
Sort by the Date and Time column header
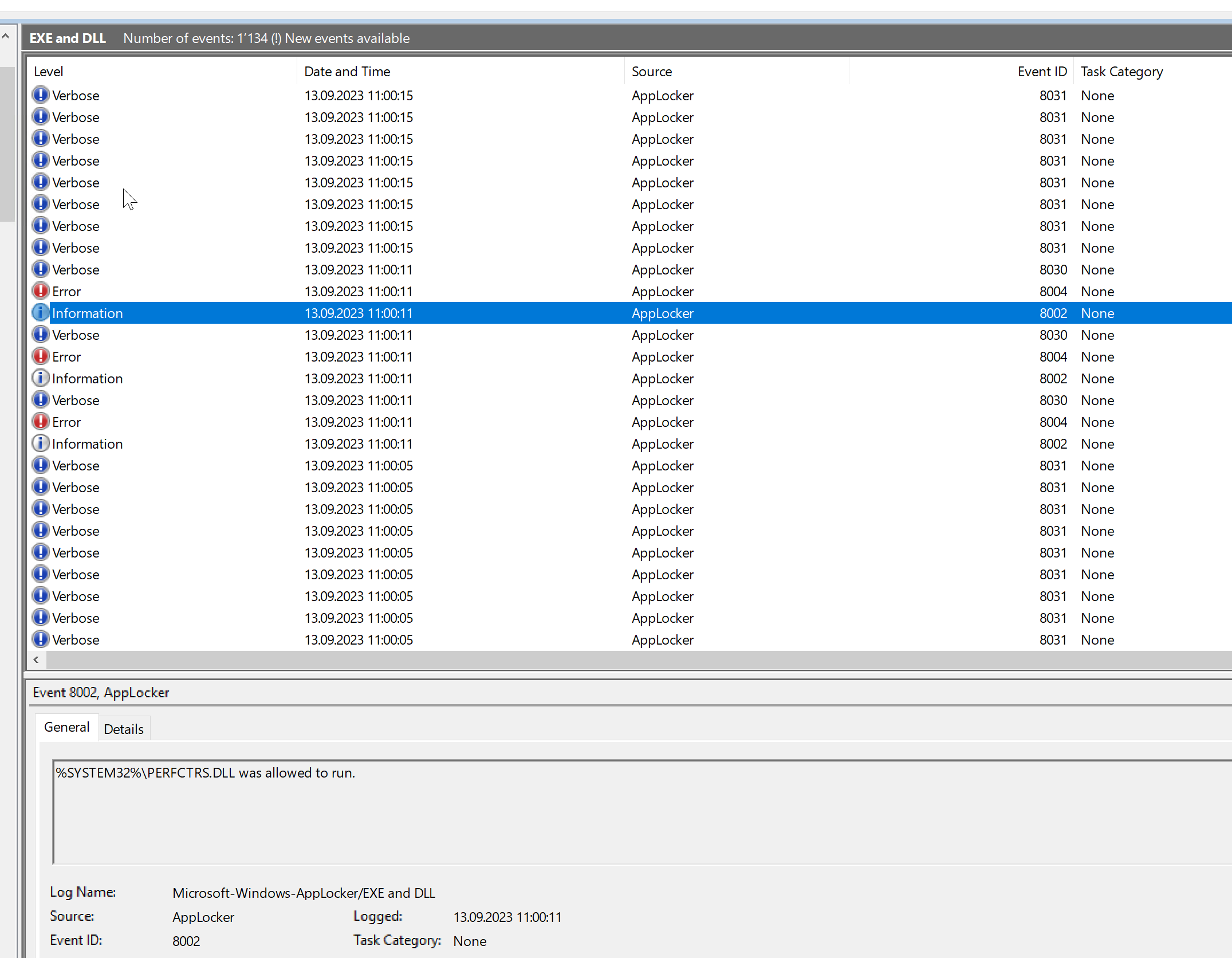click(347, 71)
